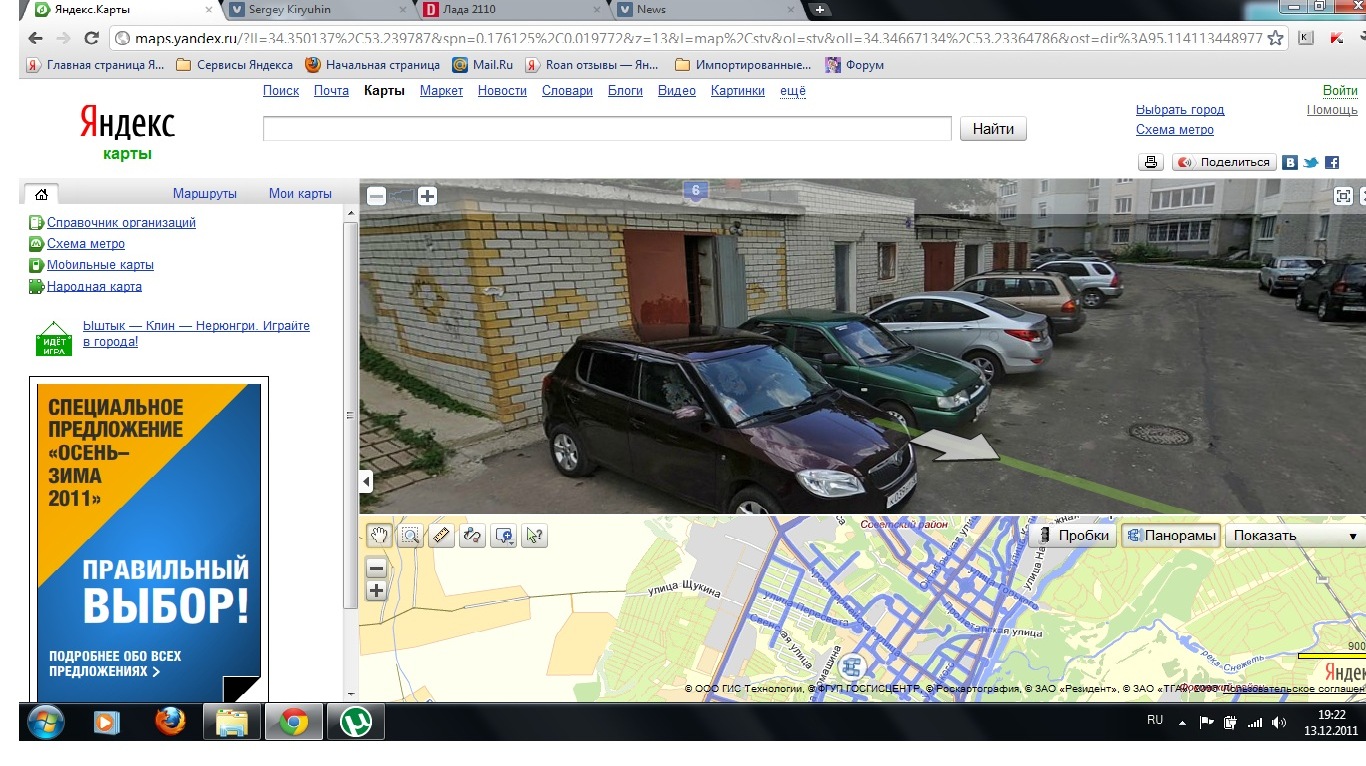Open the Мобильные карты link

tap(100, 265)
